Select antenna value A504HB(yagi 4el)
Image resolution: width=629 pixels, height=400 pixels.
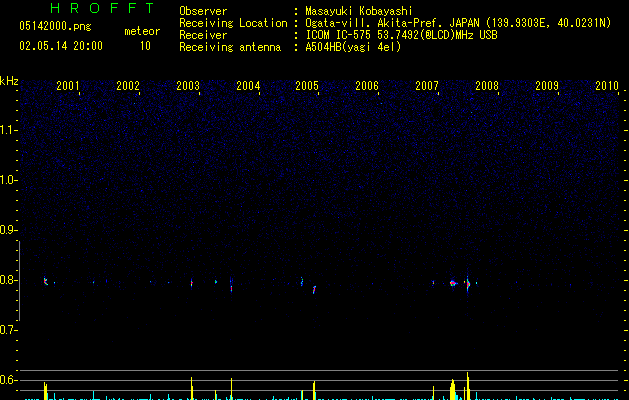tap(353, 47)
